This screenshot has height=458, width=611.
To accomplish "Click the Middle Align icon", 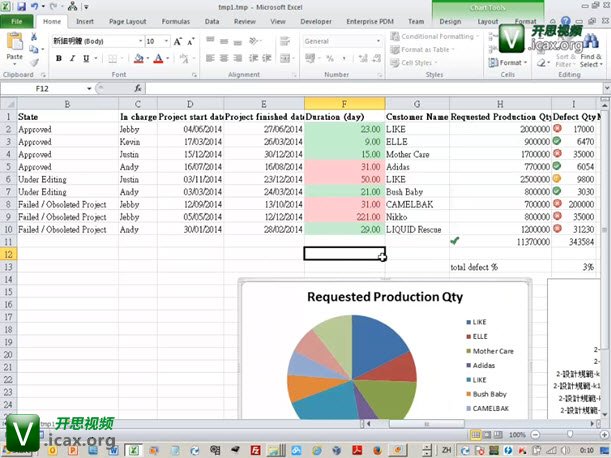I will tap(224, 41).
